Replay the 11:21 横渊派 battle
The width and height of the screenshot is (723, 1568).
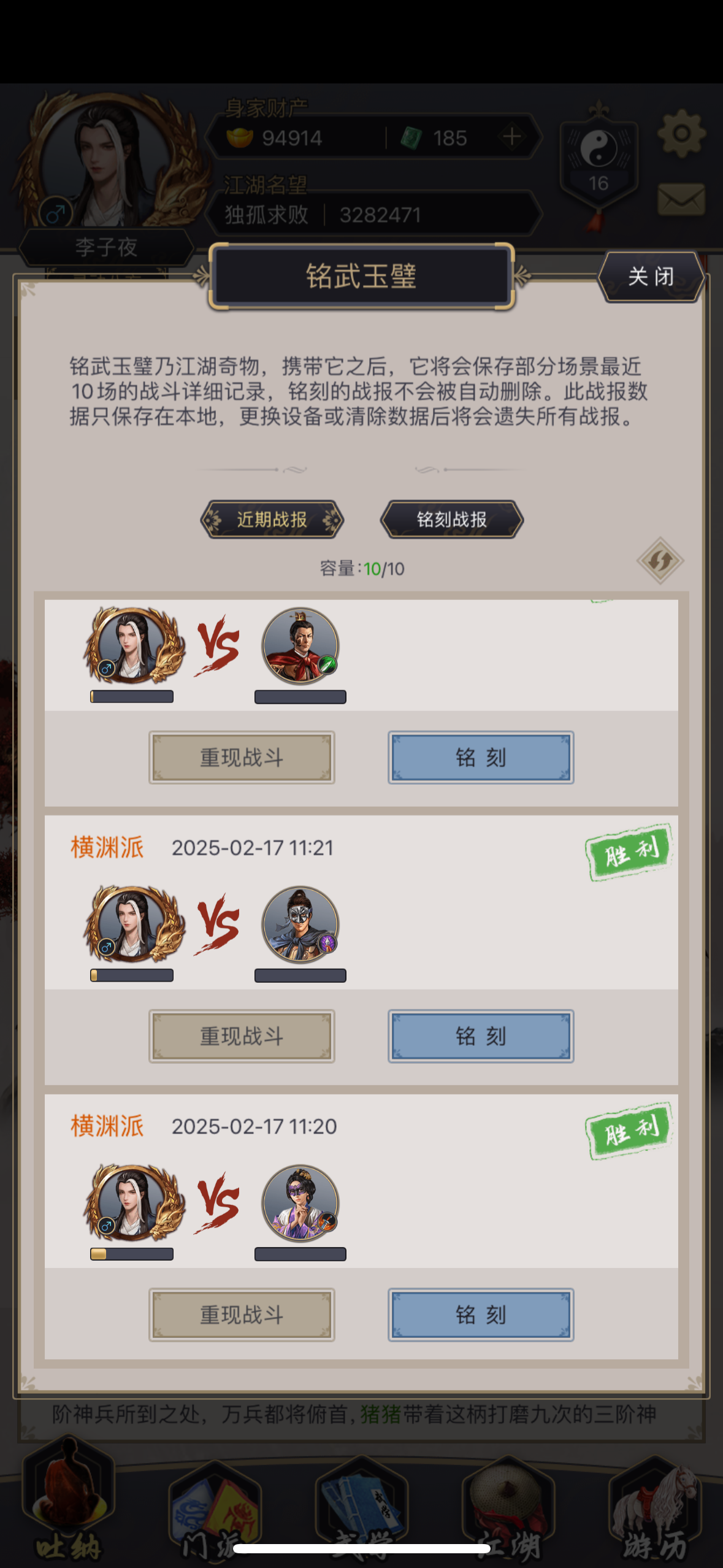pos(242,1036)
